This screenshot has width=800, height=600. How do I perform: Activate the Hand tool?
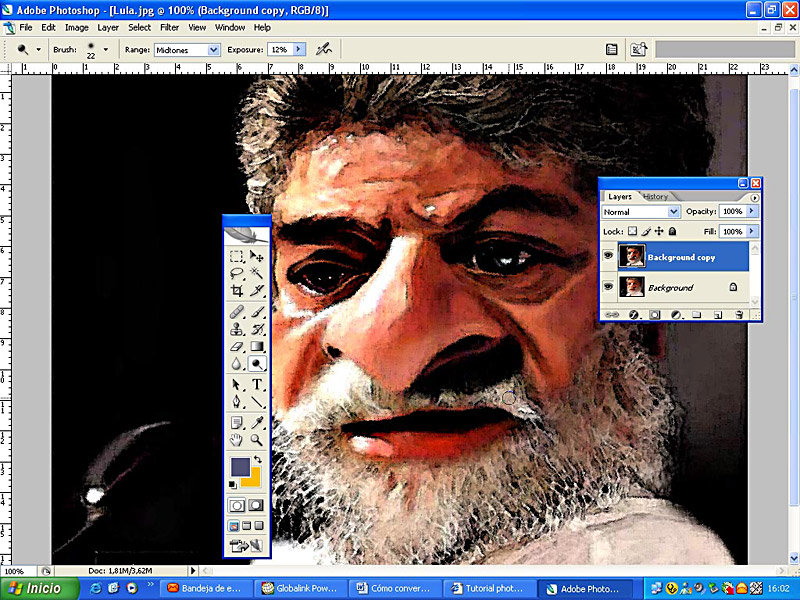pos(237,439)
